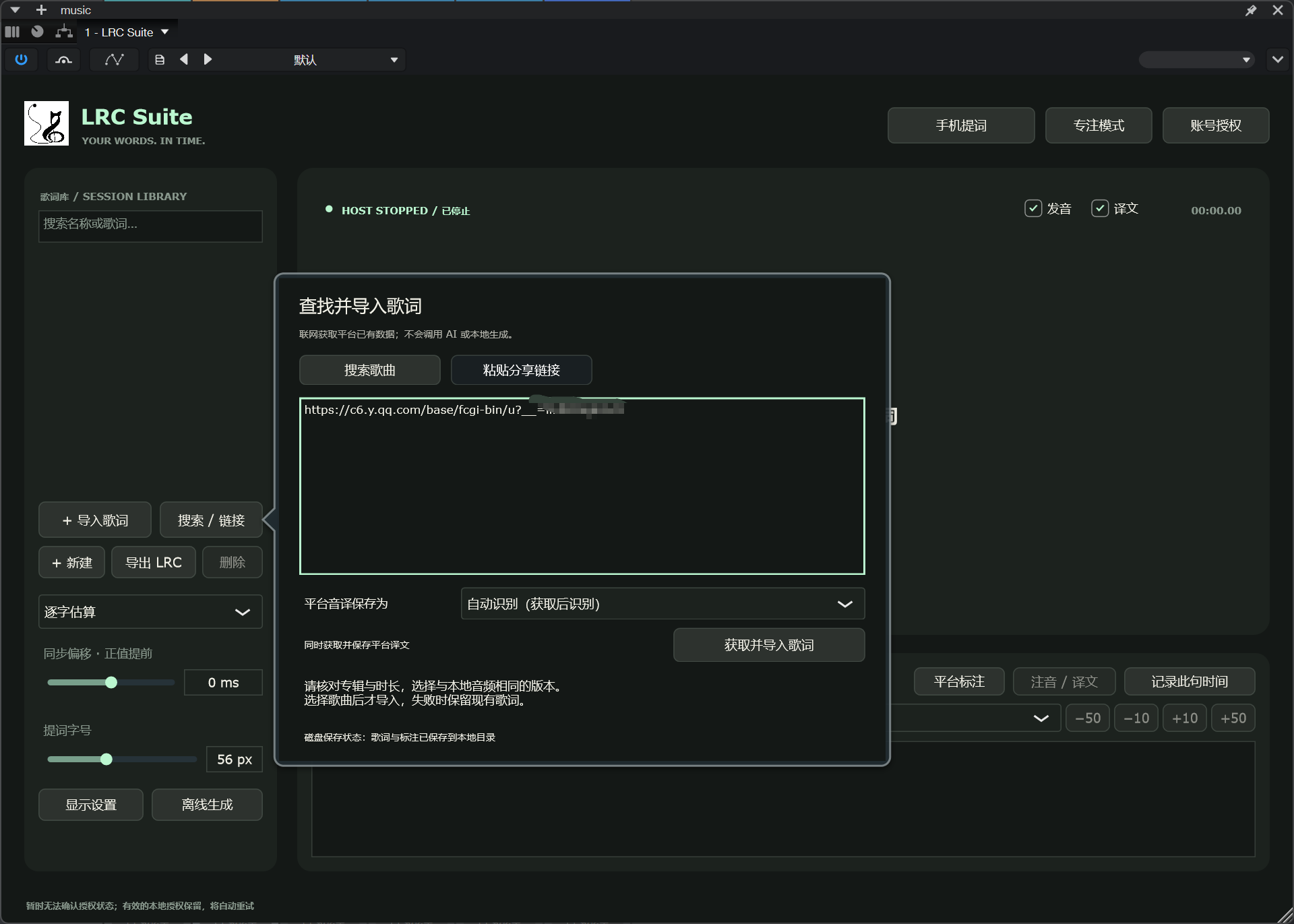Open the top-left triangle menu arrow

click(x=15, y=10)
